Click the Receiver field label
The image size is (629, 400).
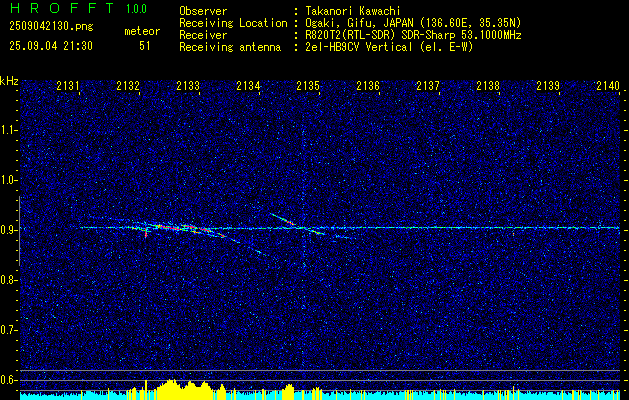[x=203, y=35]
